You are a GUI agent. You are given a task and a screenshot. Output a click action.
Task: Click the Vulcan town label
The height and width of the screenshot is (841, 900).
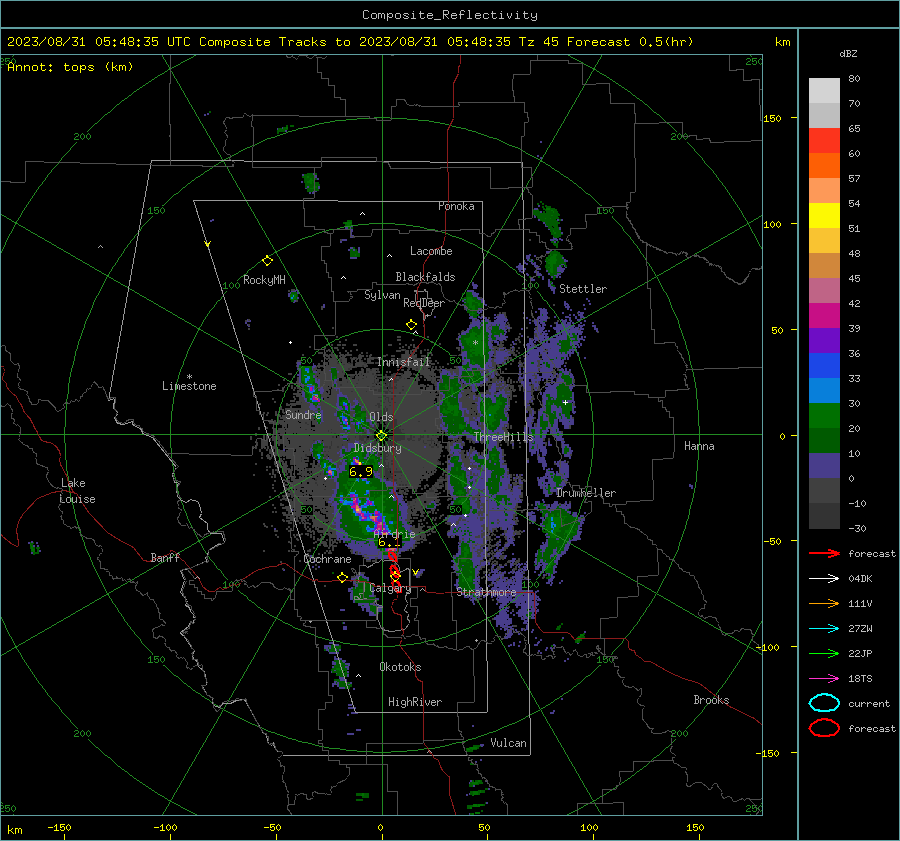[x=509, y=743]
